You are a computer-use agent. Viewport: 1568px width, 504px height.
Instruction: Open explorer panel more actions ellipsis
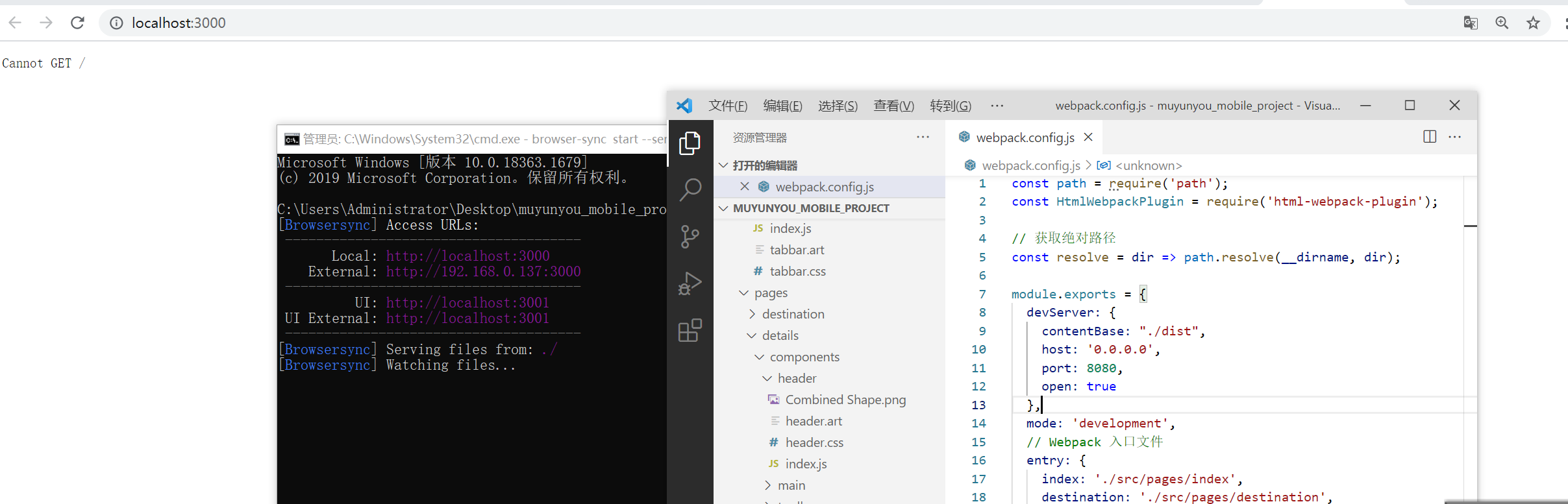point(923,138)
